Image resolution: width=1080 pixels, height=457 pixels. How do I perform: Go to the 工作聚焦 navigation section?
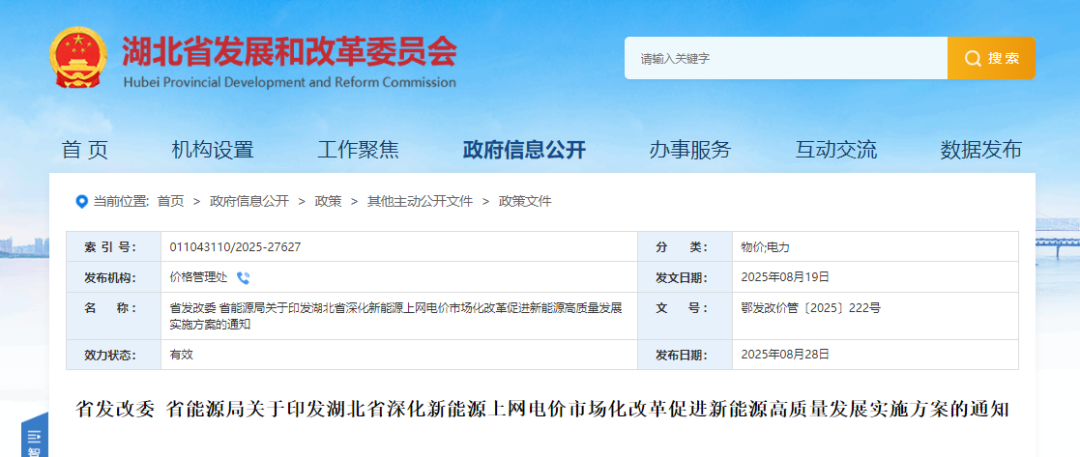coord(358,150)
